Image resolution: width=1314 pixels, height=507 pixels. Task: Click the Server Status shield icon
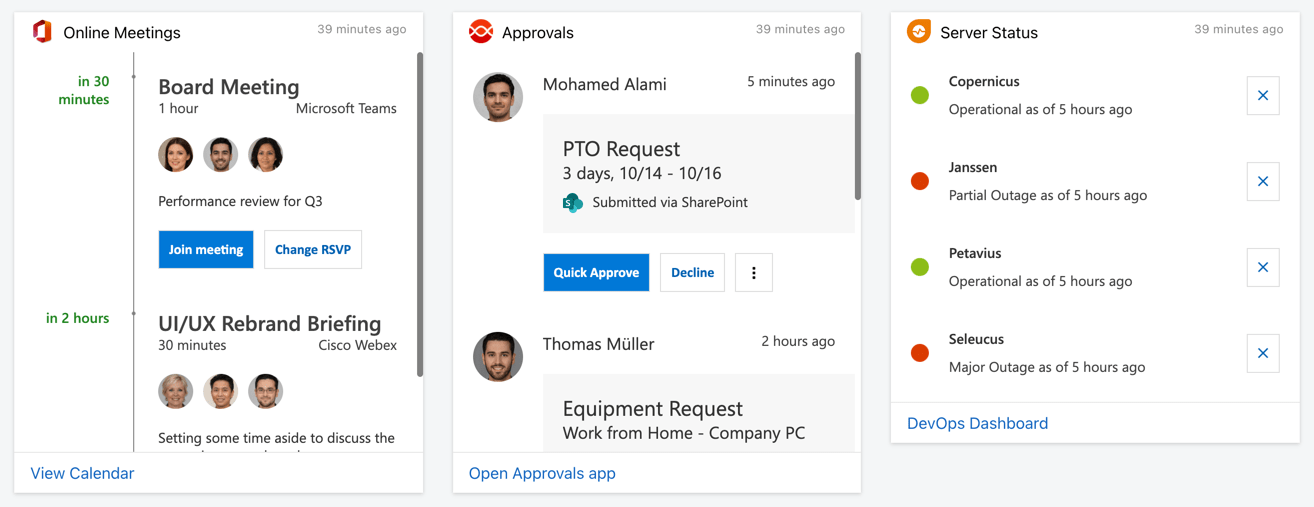pyautogui.click(x=919, y=32)
